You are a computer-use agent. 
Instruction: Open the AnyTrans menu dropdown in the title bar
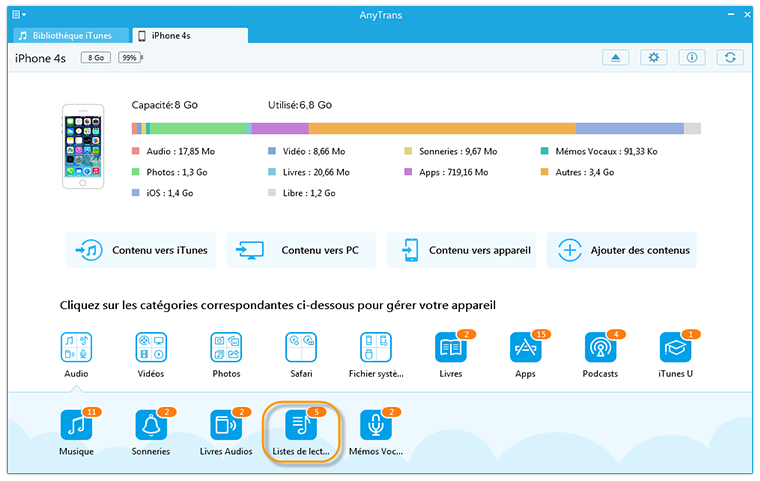pyautogui.click(x=19, y=15)
